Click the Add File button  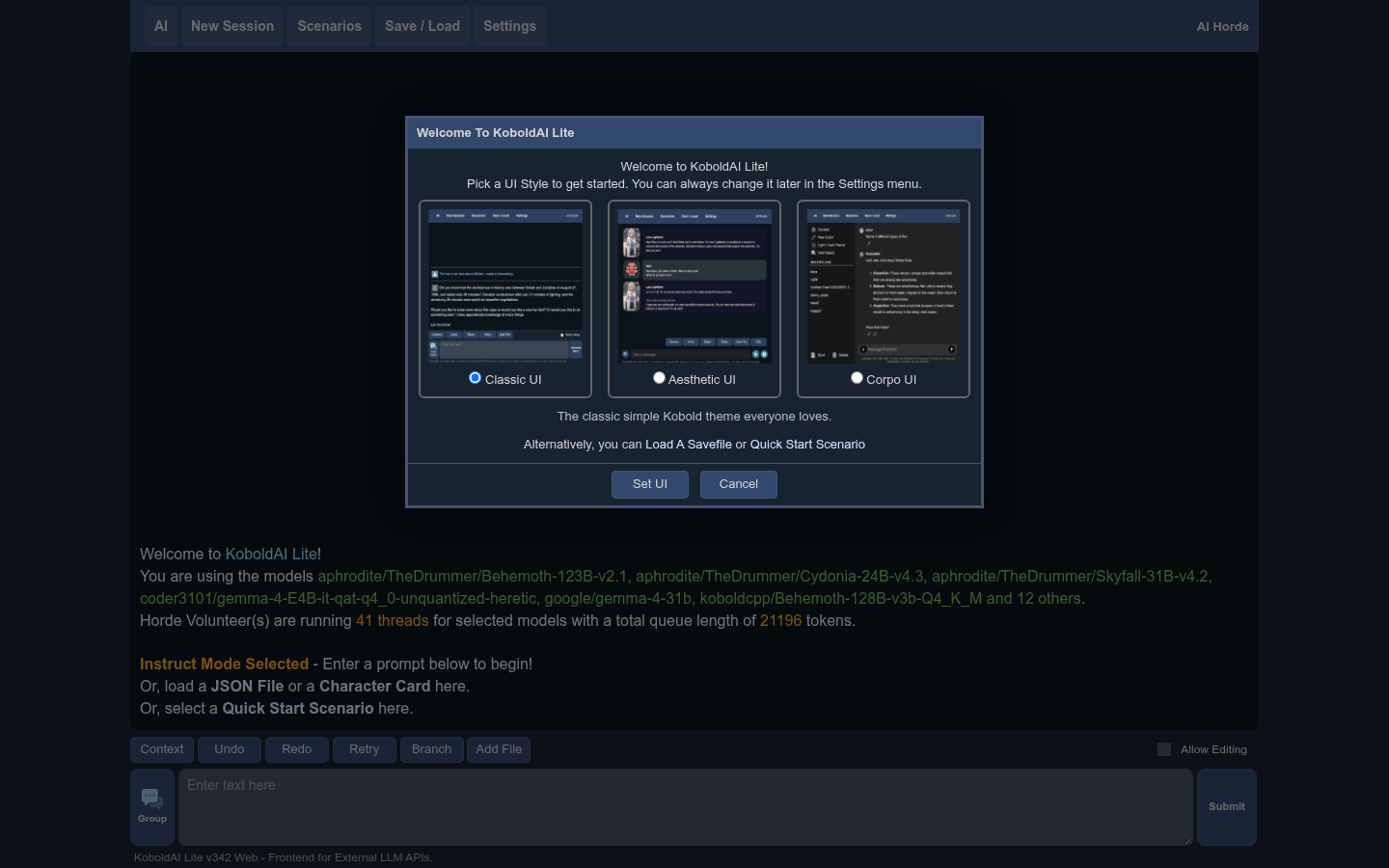point(499,749)
